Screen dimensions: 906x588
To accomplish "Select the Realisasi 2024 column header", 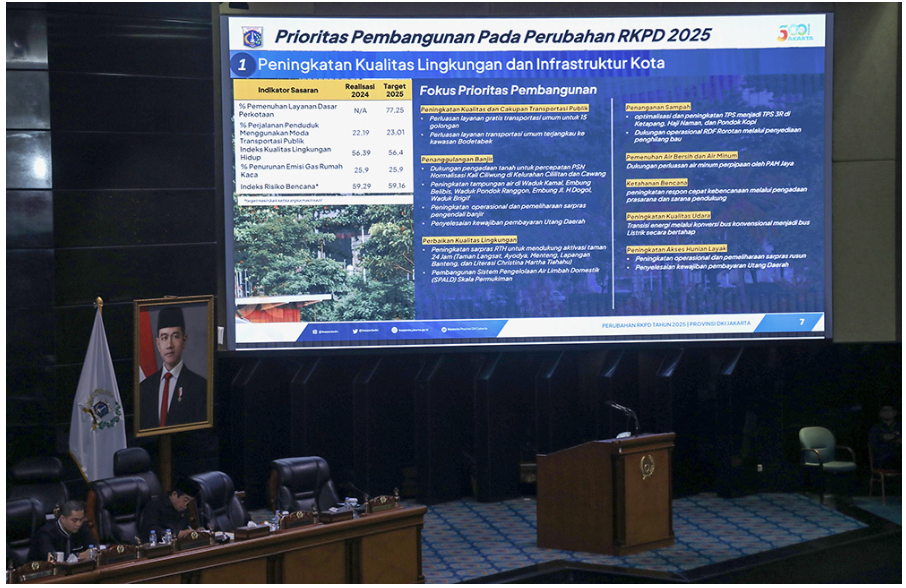I will 360,90.
